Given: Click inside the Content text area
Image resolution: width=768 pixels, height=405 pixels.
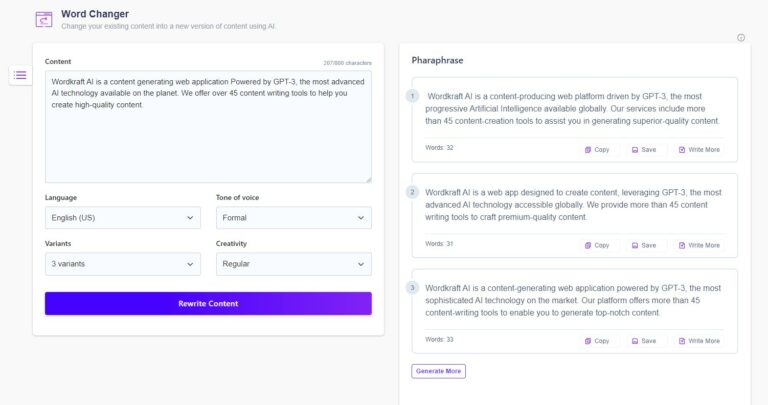Looking at the screenshot, I should click(x=208, y=140).
